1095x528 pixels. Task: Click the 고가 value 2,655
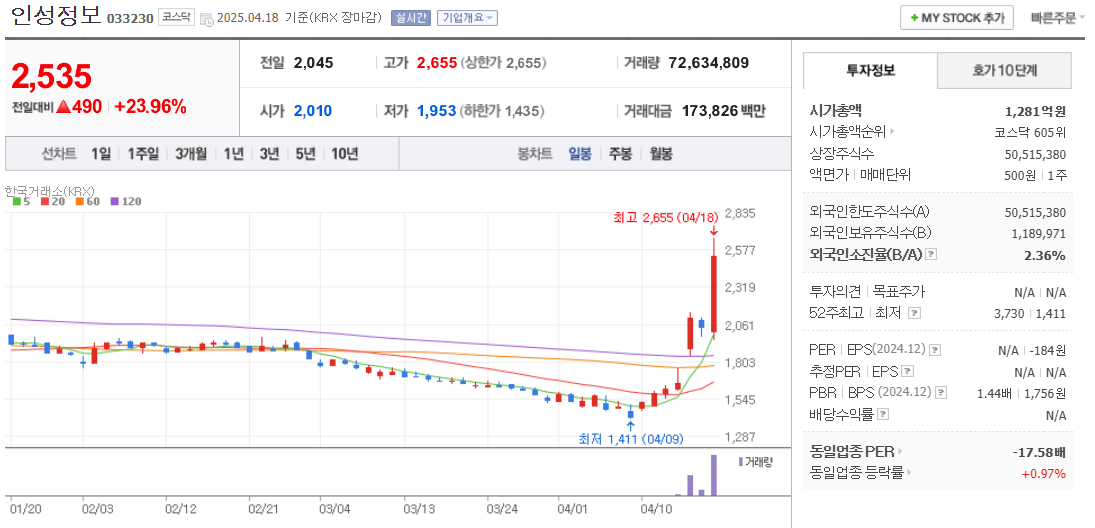click(x=436, y=63)
